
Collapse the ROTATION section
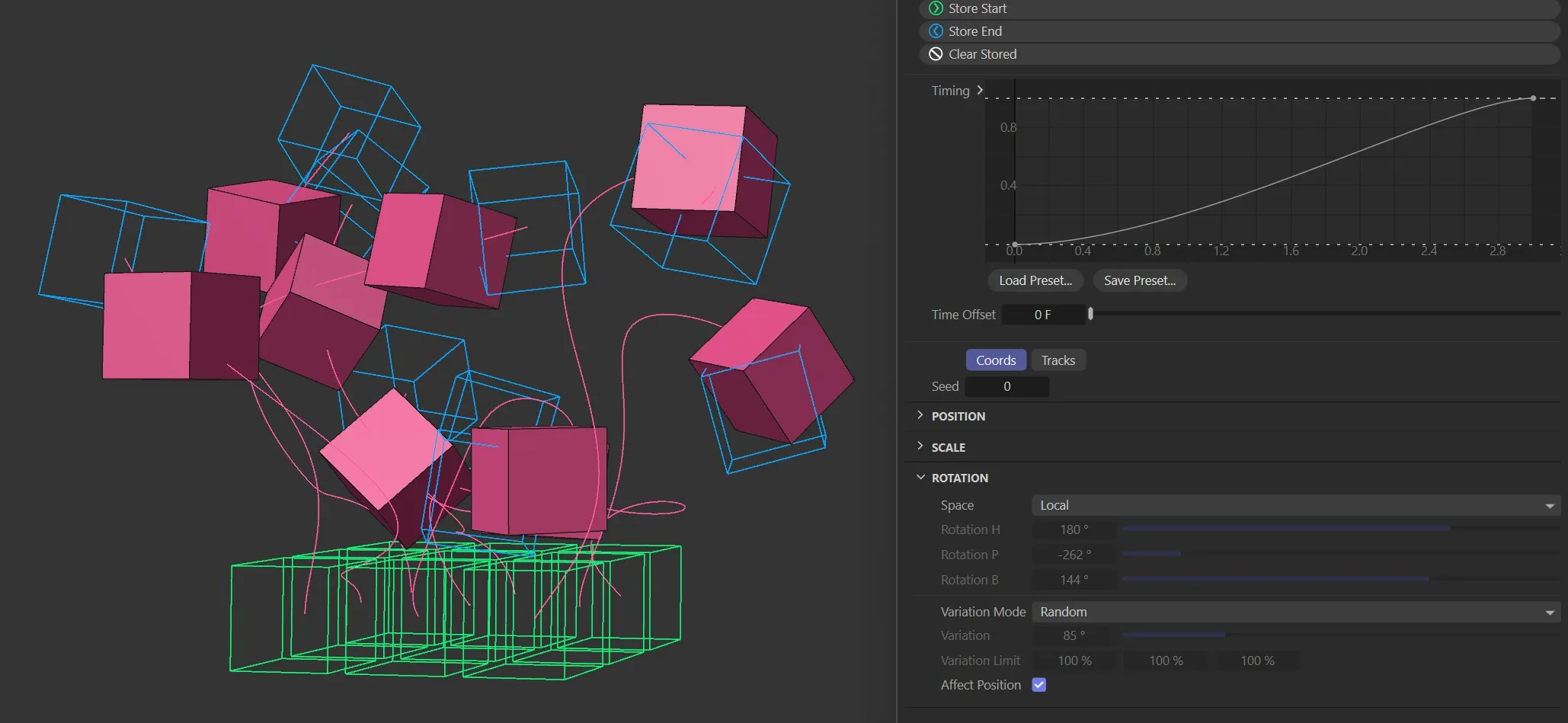click(920, 478)
